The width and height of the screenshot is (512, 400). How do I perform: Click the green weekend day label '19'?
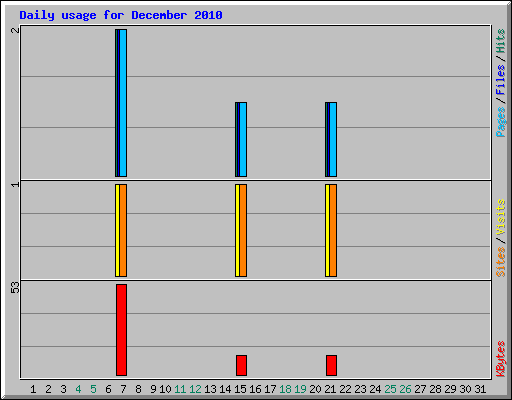point(300,389)
